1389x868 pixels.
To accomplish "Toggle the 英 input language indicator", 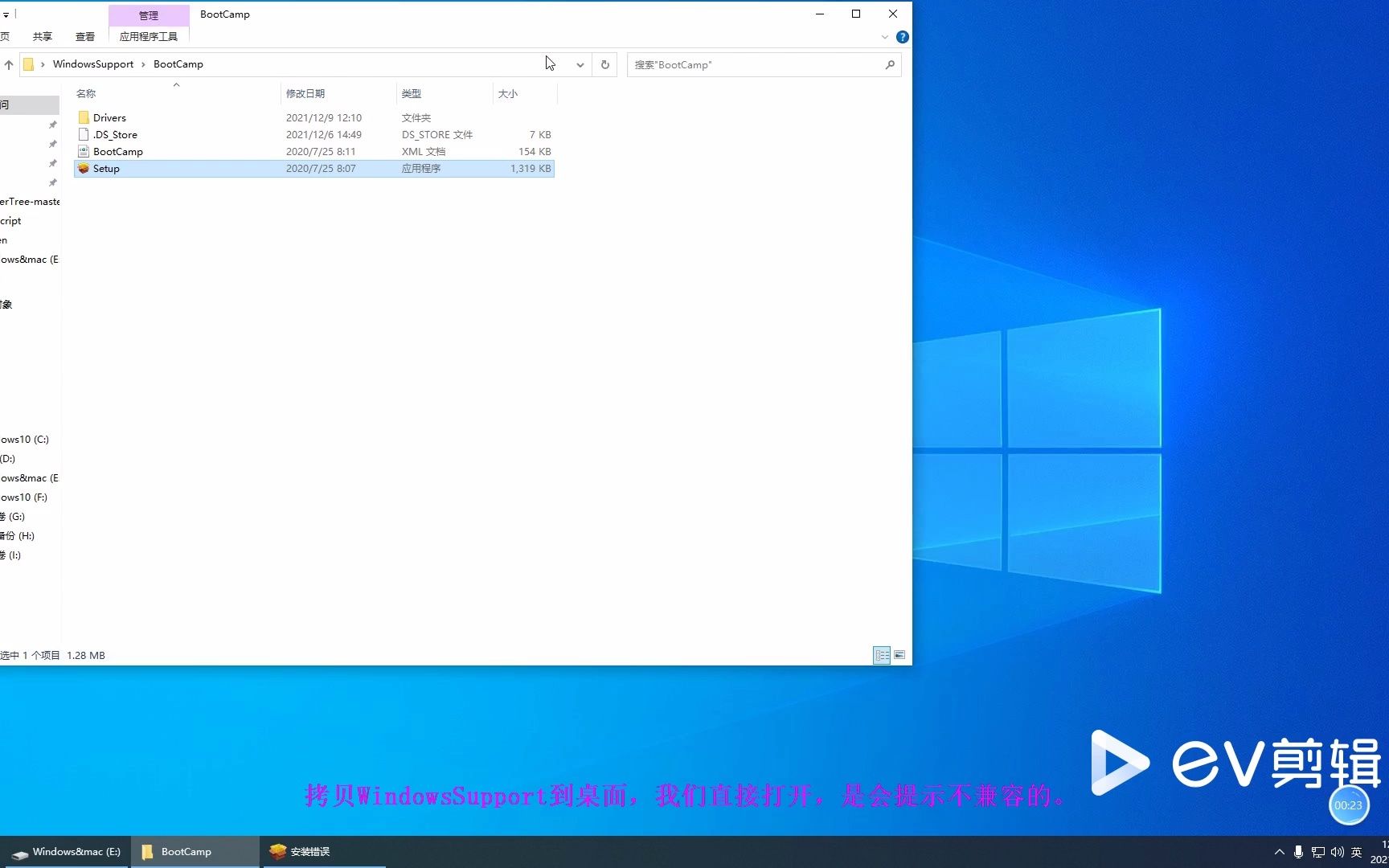I will (x=1357, y=852).
